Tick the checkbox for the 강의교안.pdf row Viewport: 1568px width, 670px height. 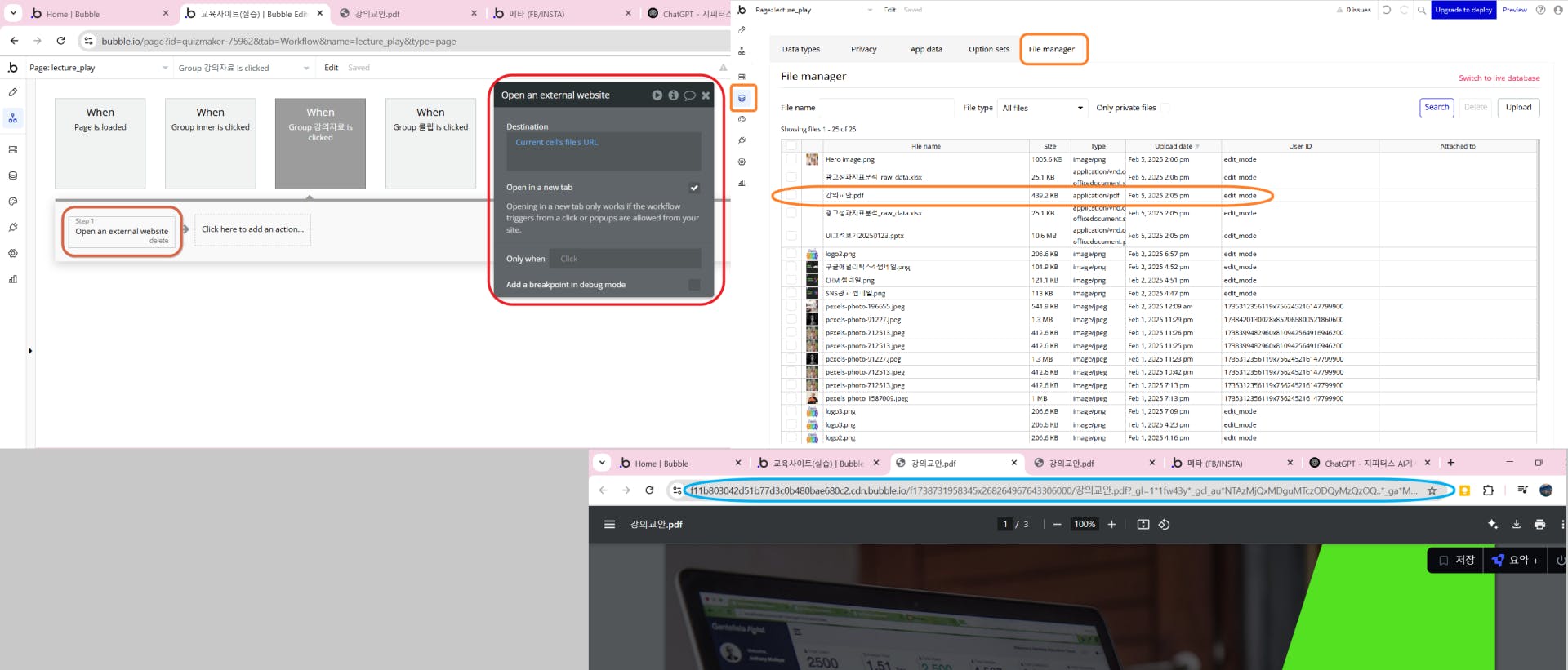point(791,196)
